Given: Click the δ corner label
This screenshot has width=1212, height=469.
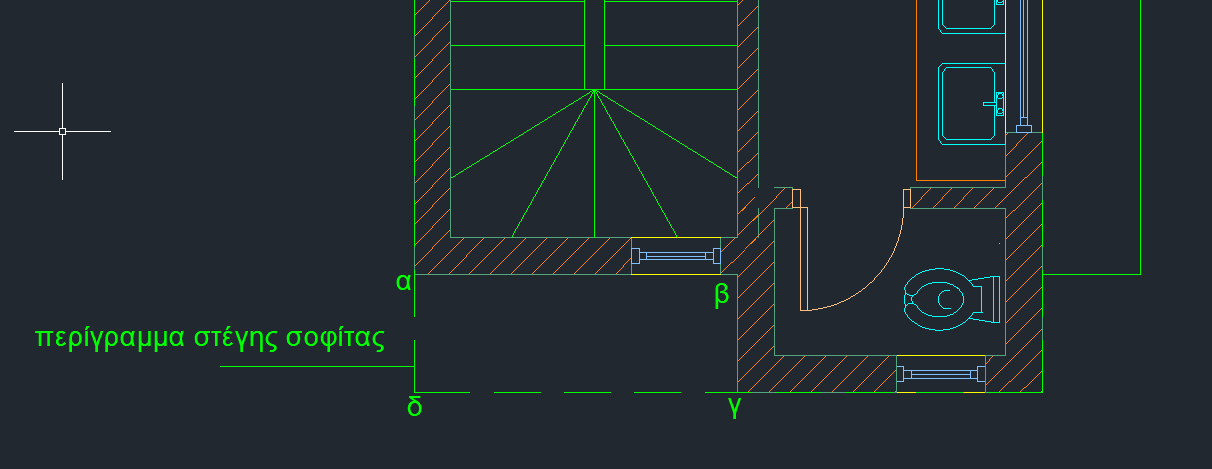Looking at the screenshot, I should click(x=414, y=407).
